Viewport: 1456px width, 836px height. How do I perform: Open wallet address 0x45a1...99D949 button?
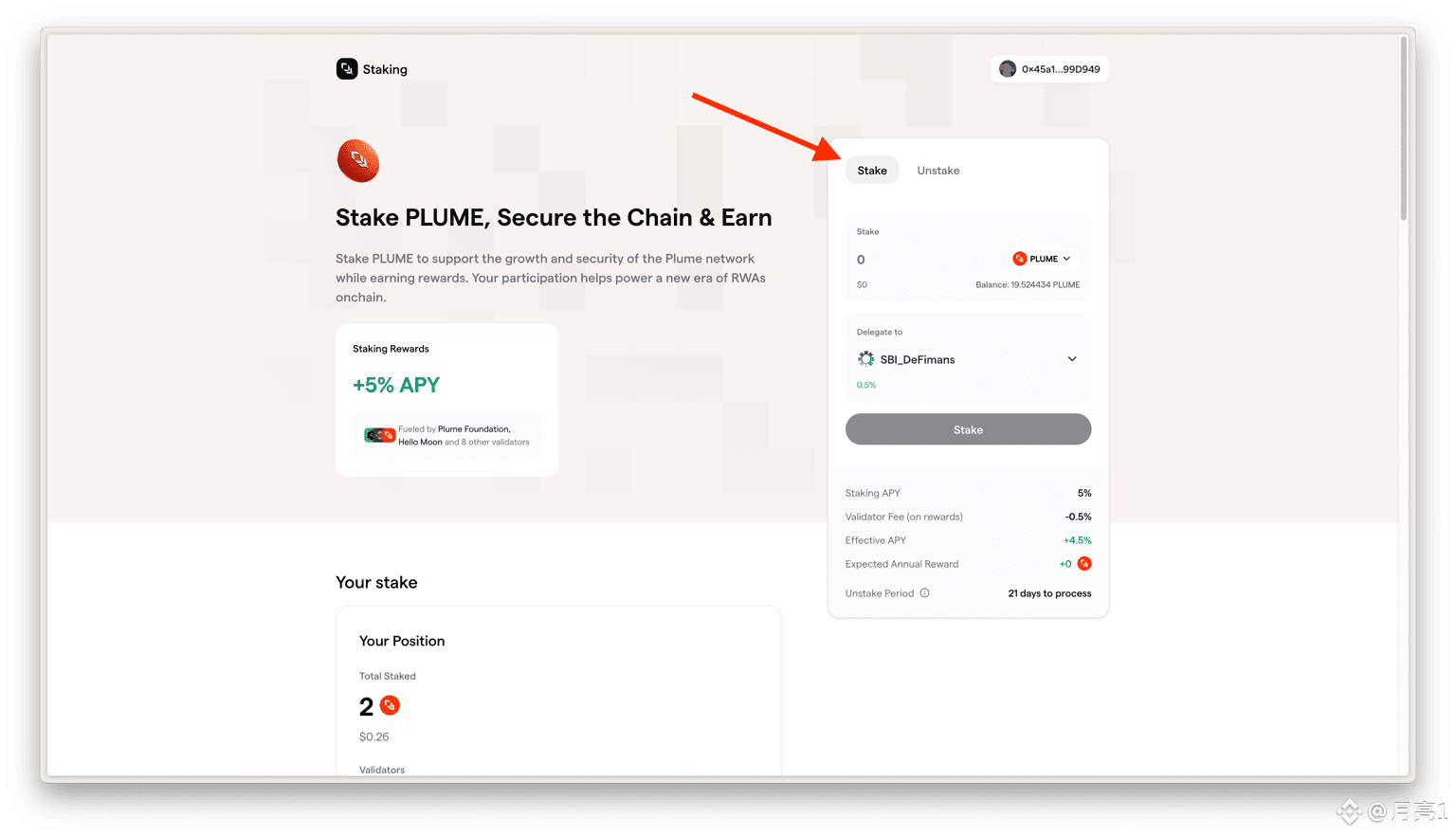[x=1049, y=69]
